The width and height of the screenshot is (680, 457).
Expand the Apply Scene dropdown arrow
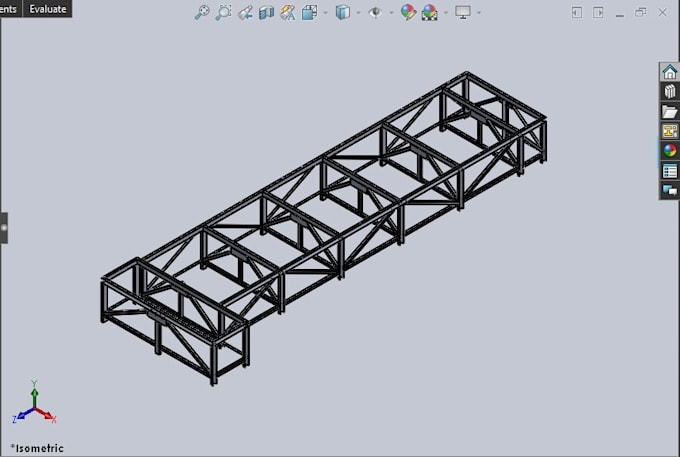click(x=445, y=13)
